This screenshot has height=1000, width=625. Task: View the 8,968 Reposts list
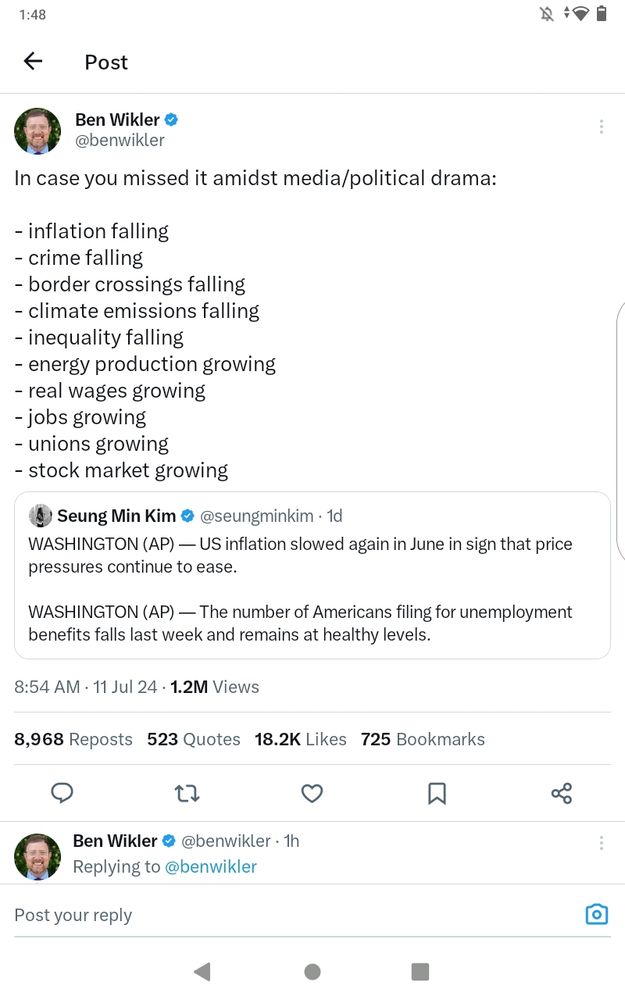point(73,739)
